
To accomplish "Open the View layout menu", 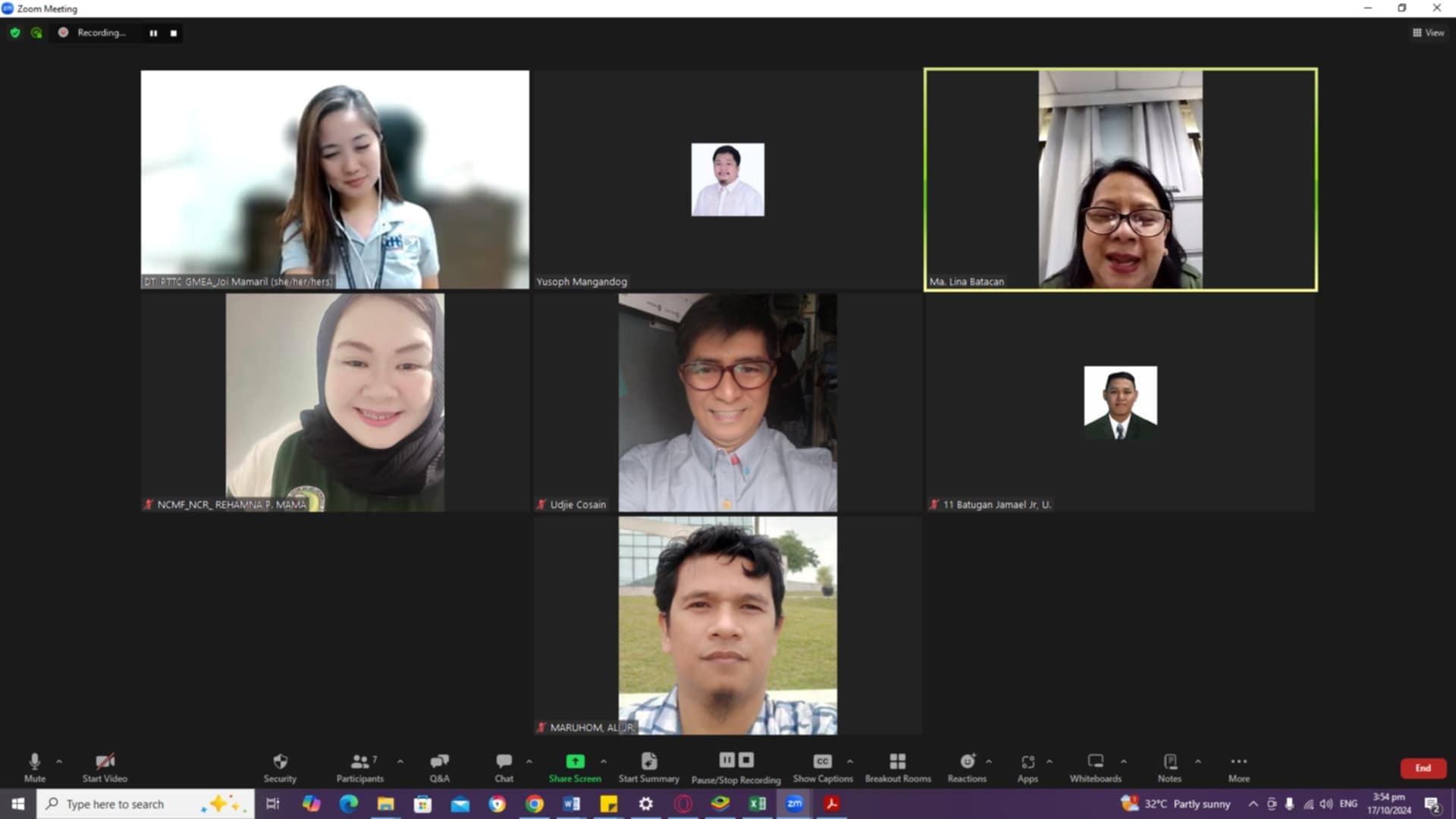I will pos(1428,33).
